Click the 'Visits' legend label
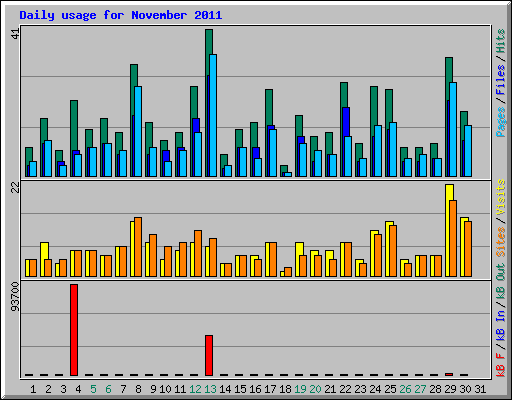Screen dimensions: 512x400 tap(501, 197)
